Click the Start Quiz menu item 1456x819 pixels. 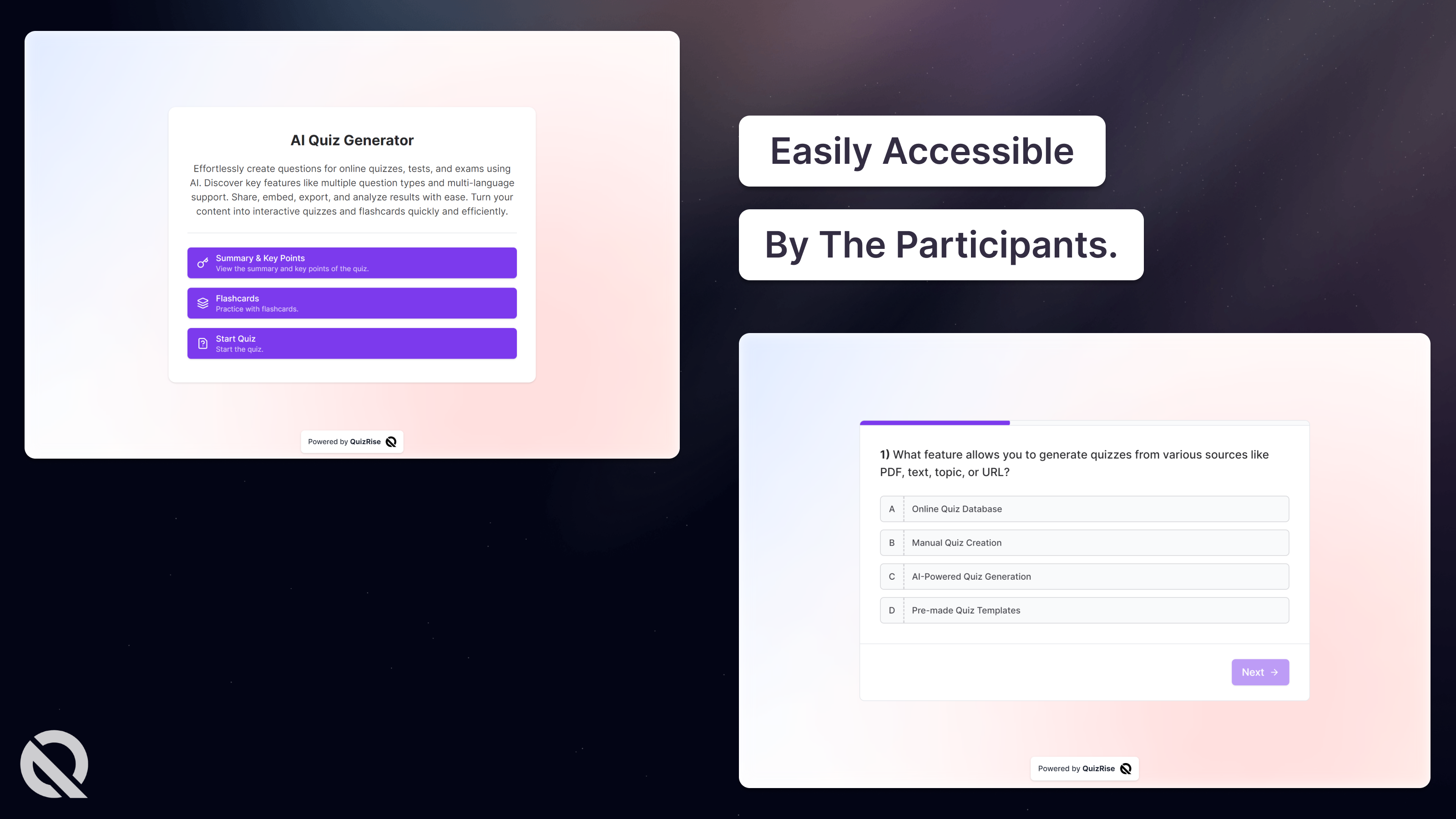tap(352, 343)
